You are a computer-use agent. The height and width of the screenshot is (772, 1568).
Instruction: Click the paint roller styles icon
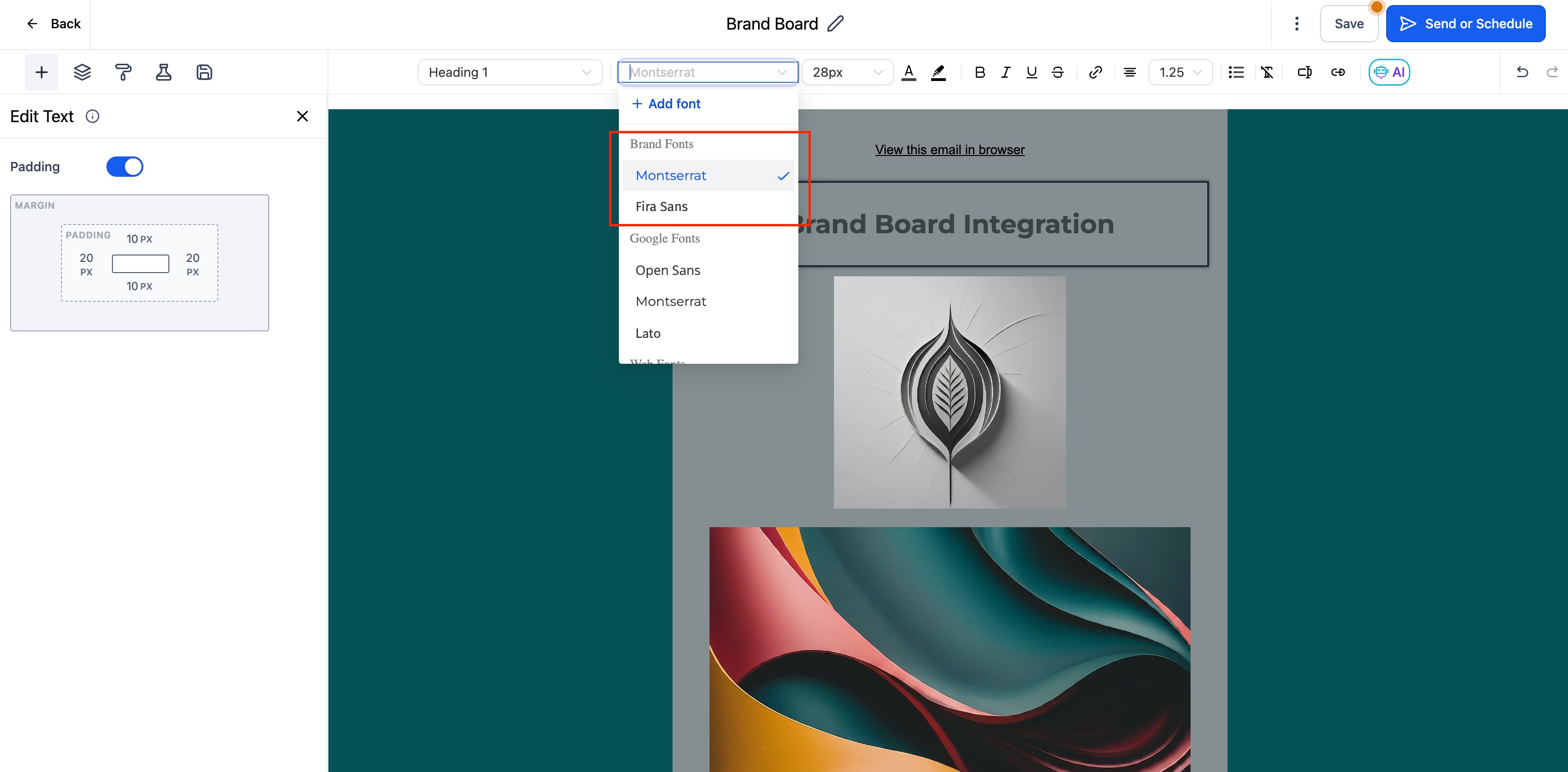(123, 72)
